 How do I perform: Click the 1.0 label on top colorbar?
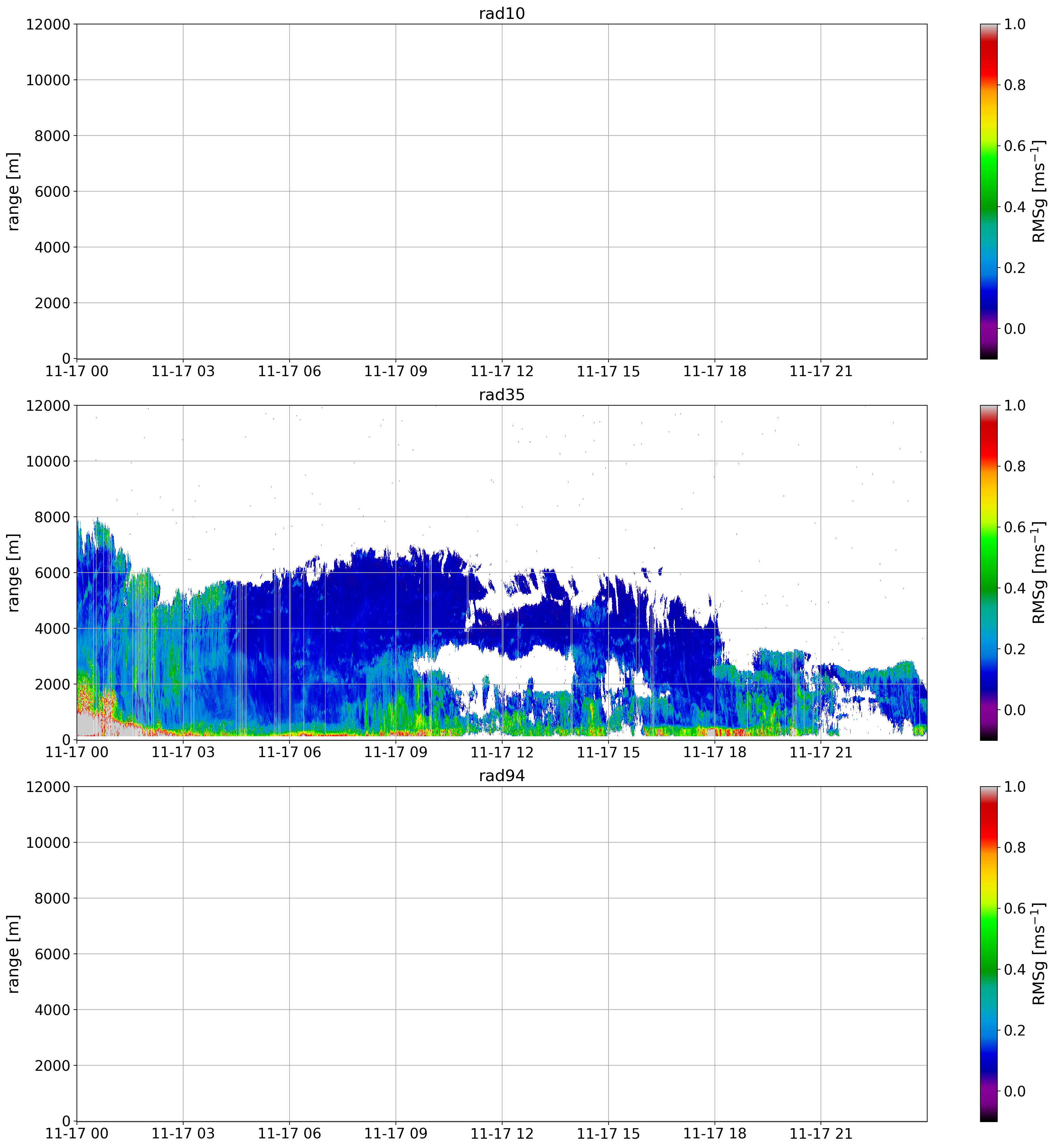[x=1014, y=24]
